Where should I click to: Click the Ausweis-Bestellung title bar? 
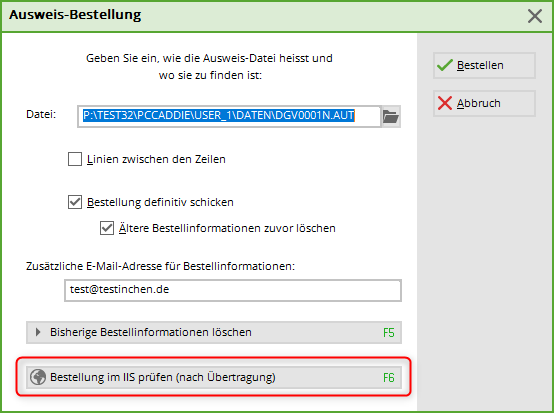tap(261, 16)
